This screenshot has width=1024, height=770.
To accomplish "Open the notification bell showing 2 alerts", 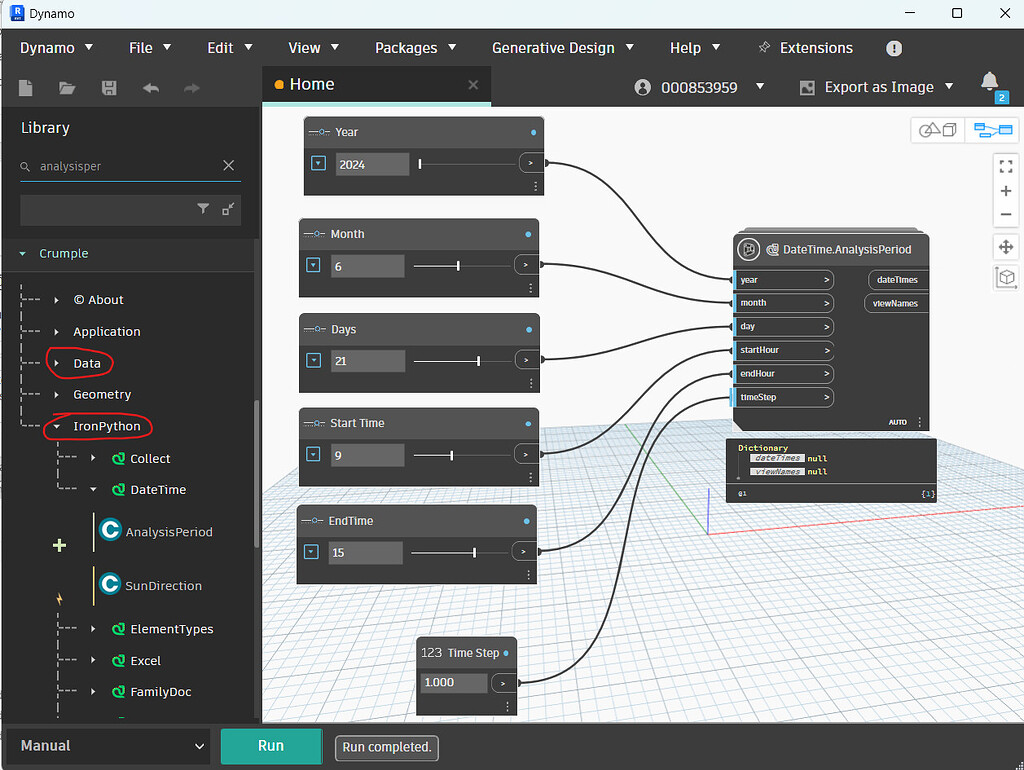I will 989,83.
